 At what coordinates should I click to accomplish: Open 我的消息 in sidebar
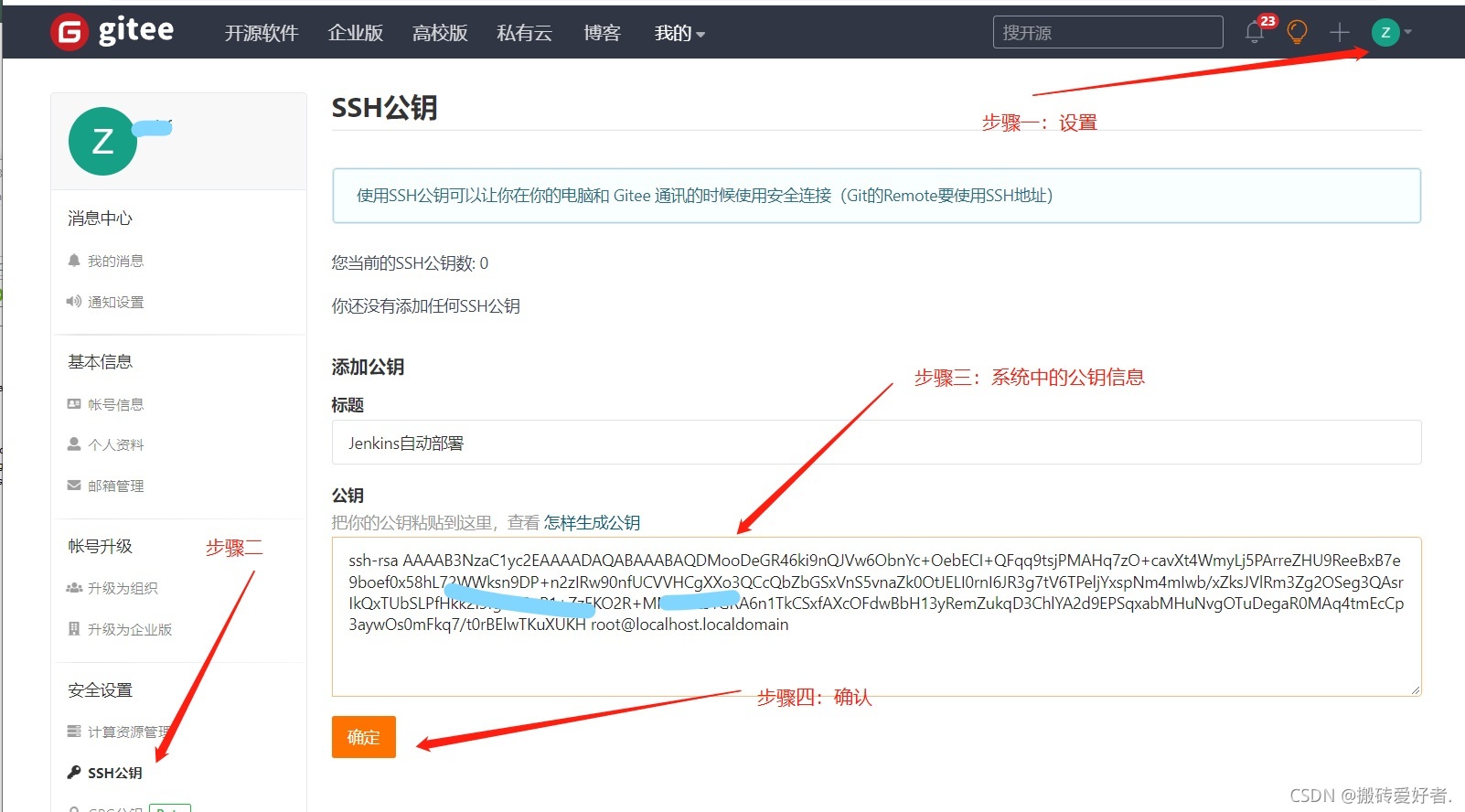click(115, 261)
